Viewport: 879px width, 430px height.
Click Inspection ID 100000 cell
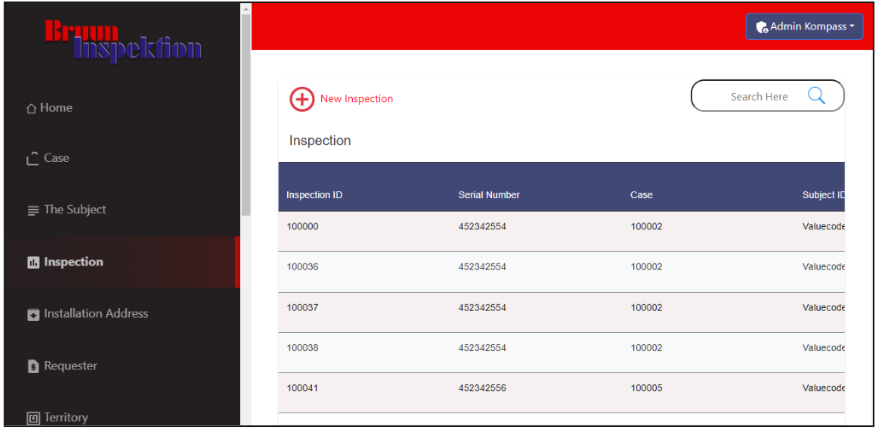coord(302,227)
